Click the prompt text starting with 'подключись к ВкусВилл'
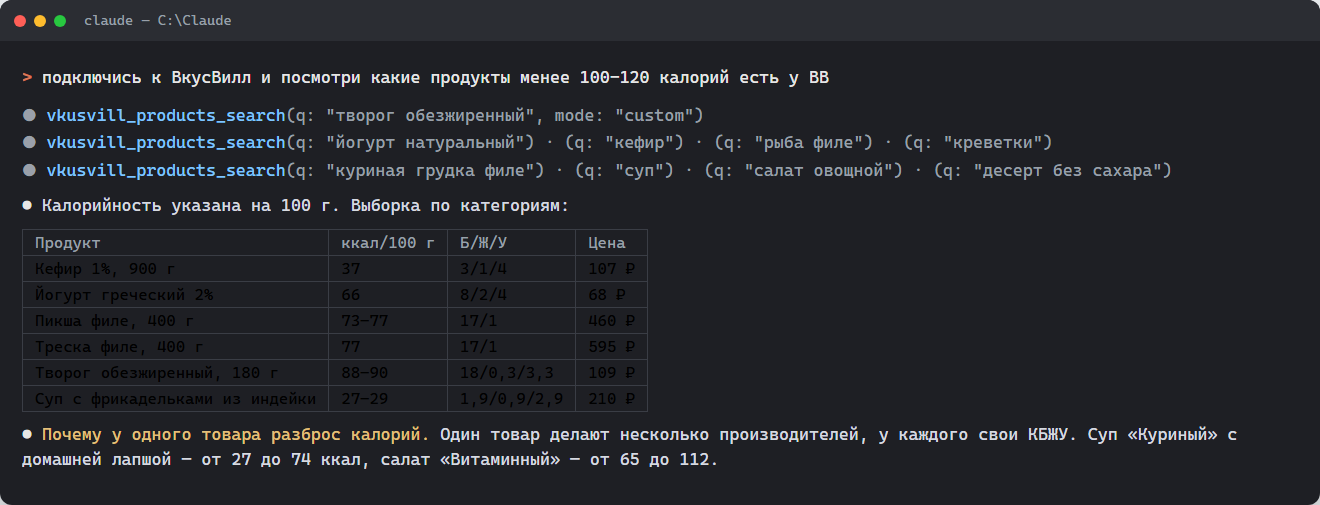1320x505 pixels. tap(436, 78)
